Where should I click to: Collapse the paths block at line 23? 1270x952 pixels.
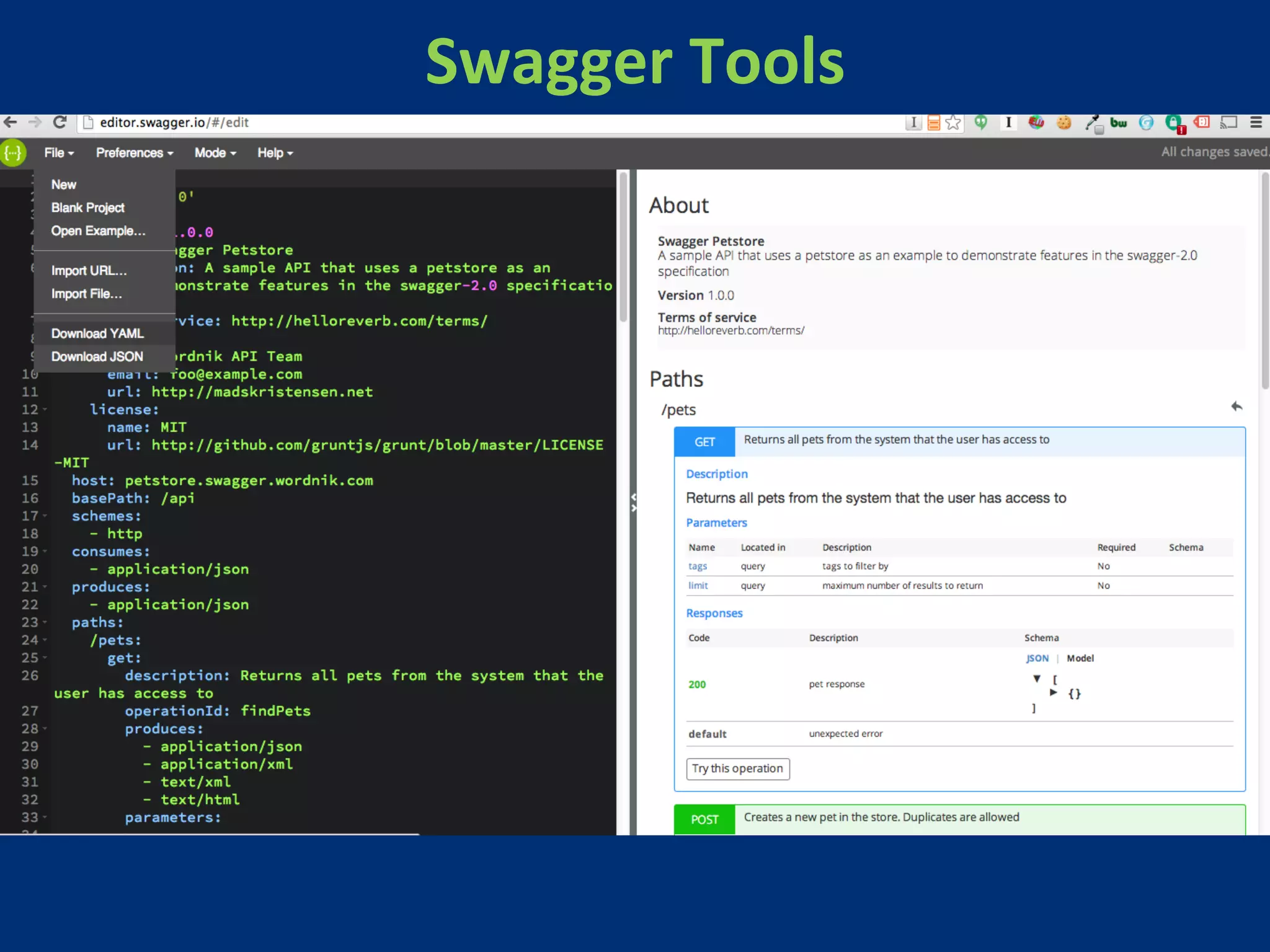(x=45, y=622)
